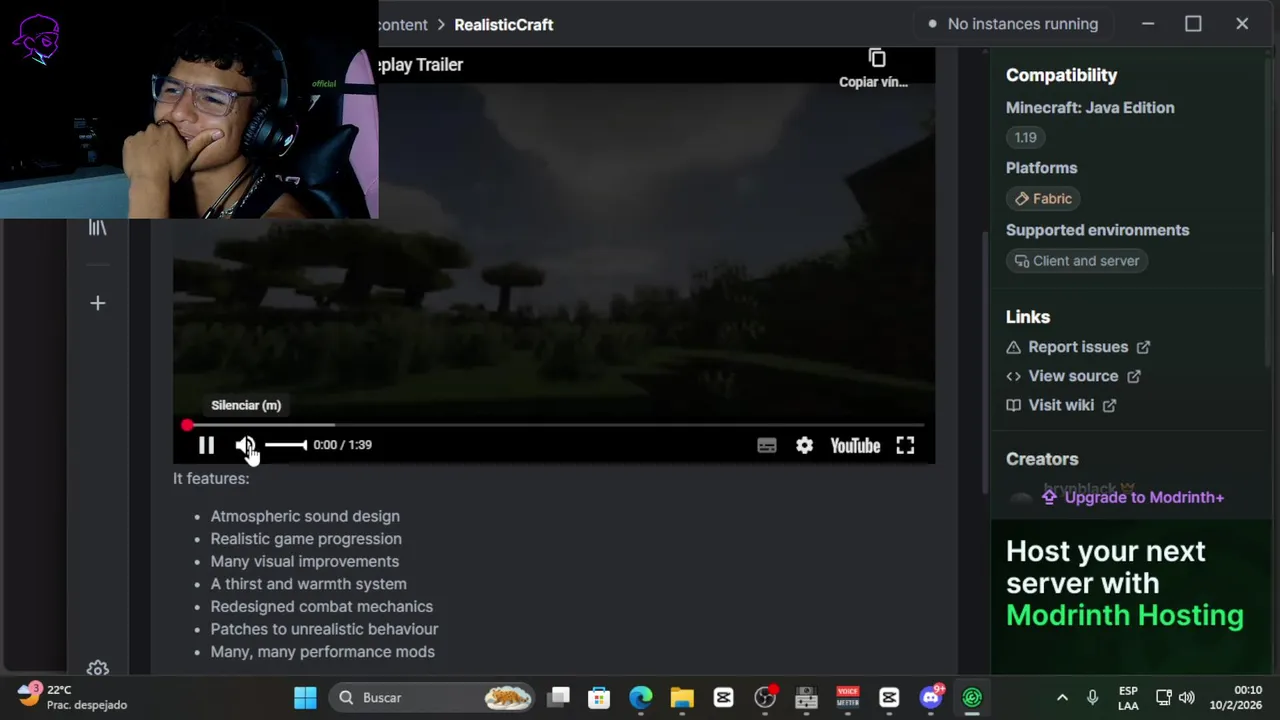The width and height of the screenshot is (1280, 720).
Task: Open the weather widget 22°C
Action: coord(70,697)
